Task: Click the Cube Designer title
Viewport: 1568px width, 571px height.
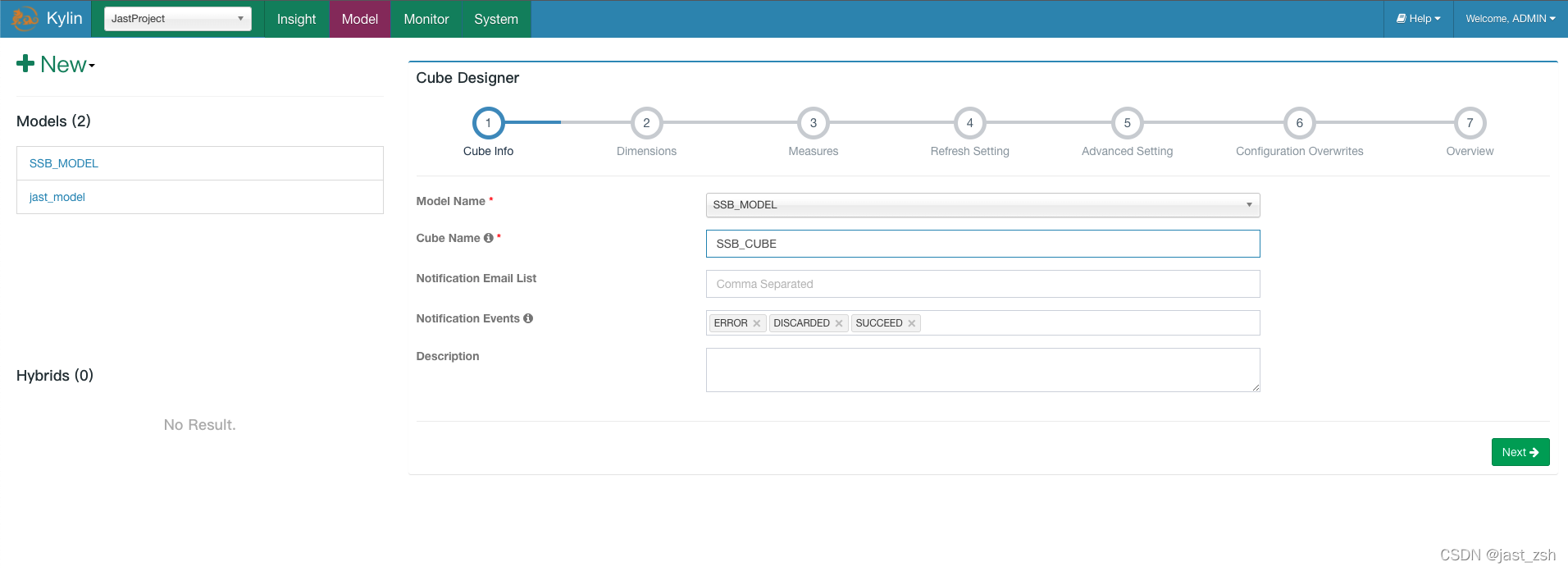Action: tap(467, 78)
